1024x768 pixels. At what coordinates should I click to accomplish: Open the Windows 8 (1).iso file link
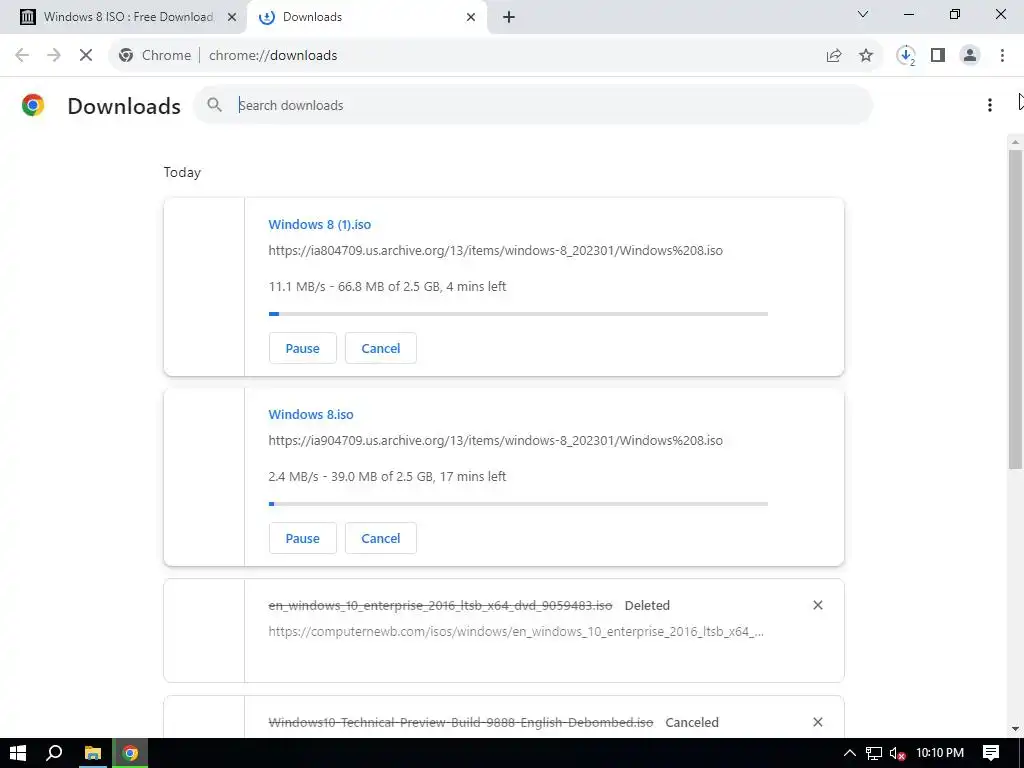pos(319,225)
